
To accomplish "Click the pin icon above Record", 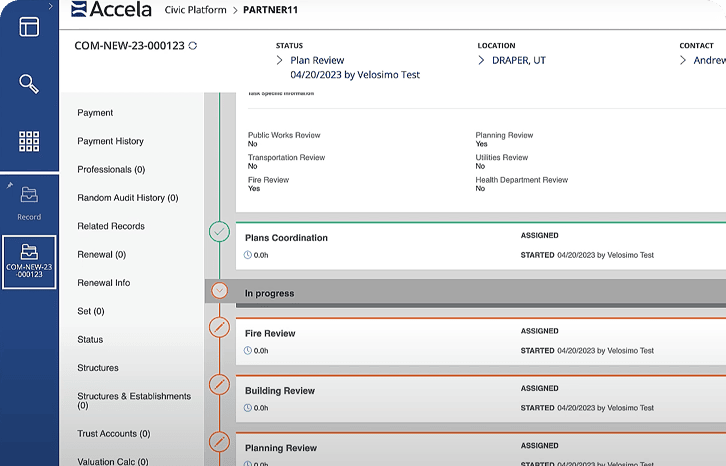I will point(10,186).
